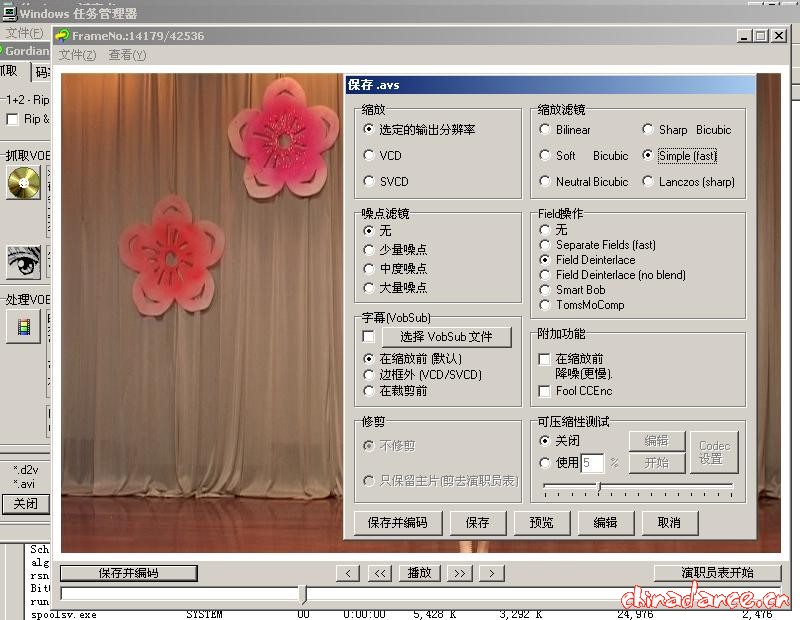This screenshot has height=620, width=800.
Task: Click the FrameNo window title icon
Action: (62, 36)
